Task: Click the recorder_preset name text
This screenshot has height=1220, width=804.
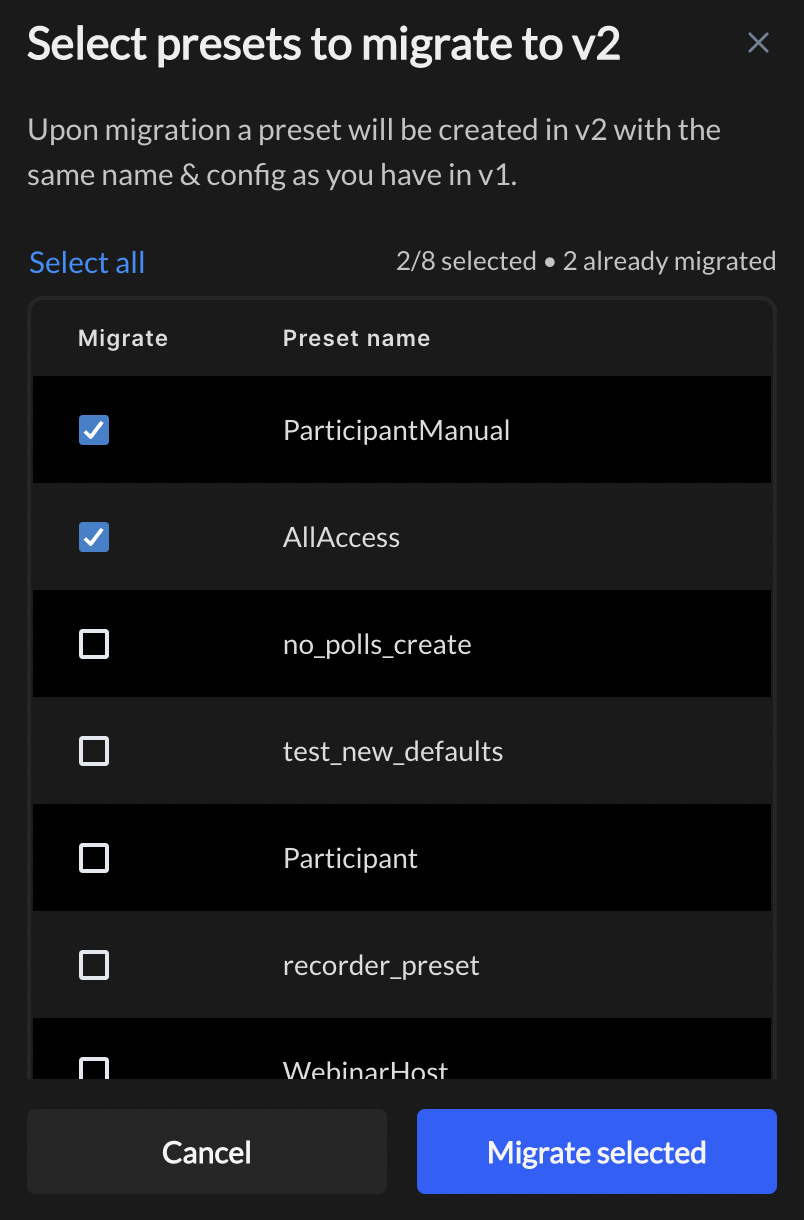Action: pos(381,965)
